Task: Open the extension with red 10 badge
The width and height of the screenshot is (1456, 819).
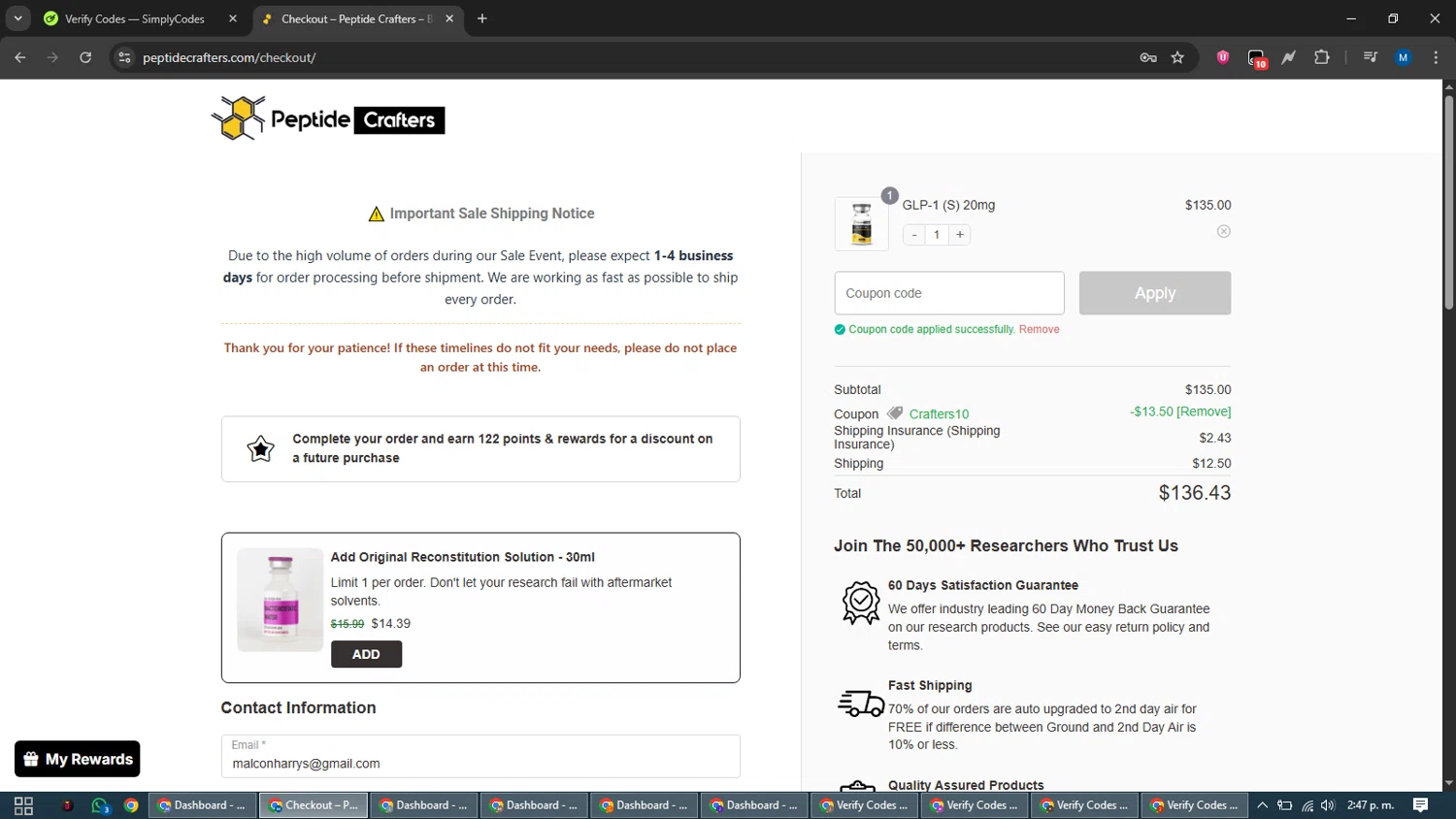Action: click(x=1257, y=58)
